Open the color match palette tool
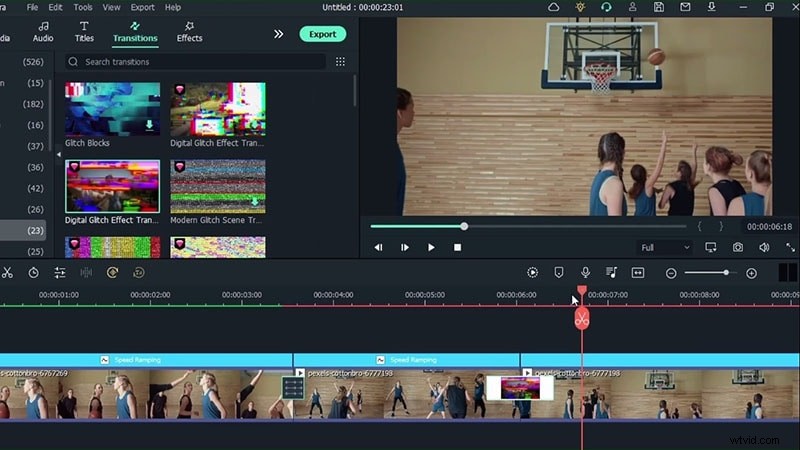Image resolution: width=800 pixels, height=450 pixels. coord(112,273)
